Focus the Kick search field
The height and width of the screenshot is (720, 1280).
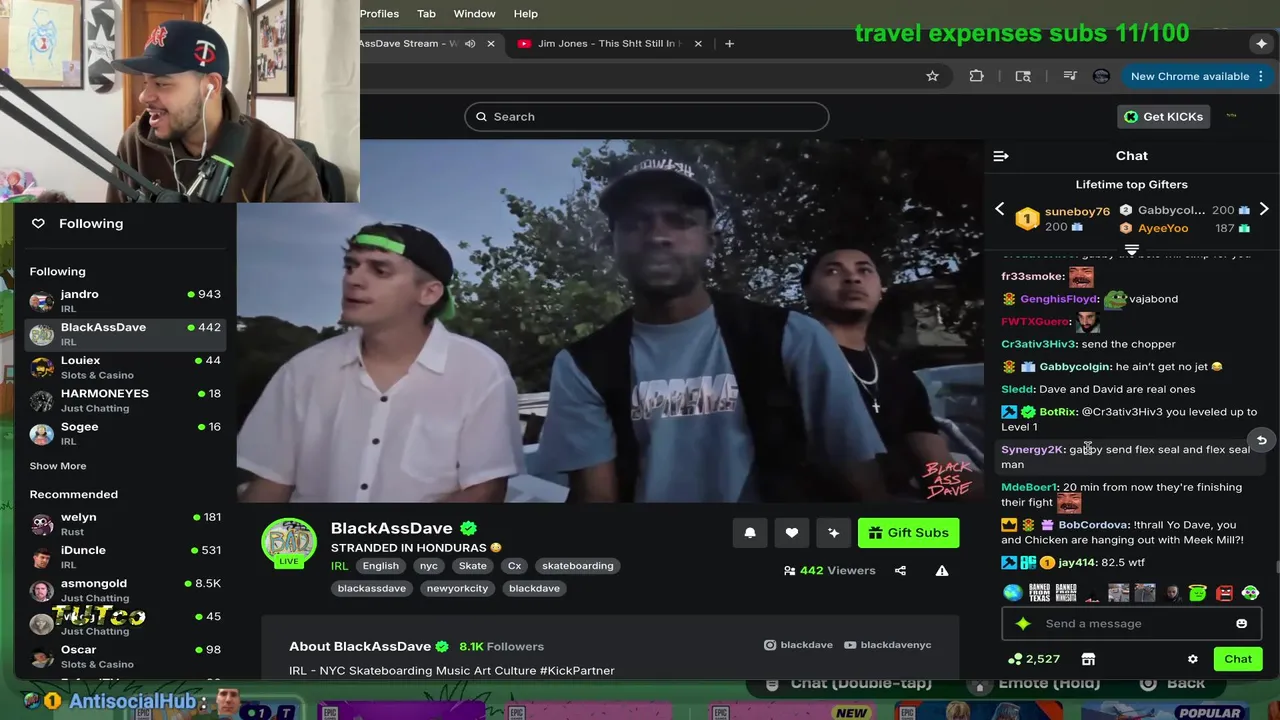(x=646, y=117)
